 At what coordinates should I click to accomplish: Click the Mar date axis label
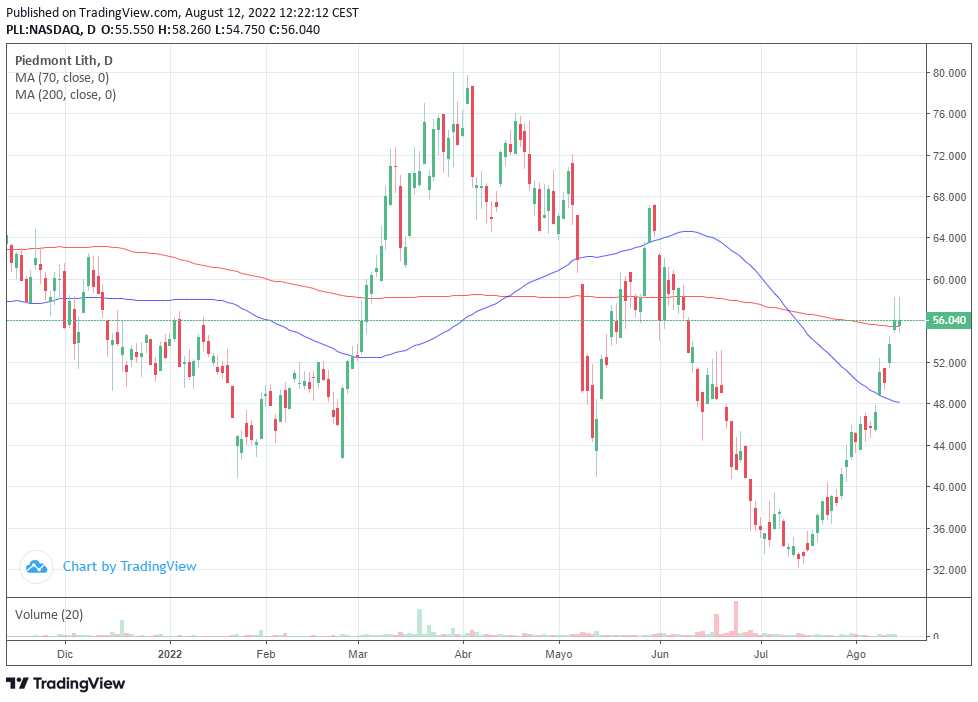[x=358, y=654]
